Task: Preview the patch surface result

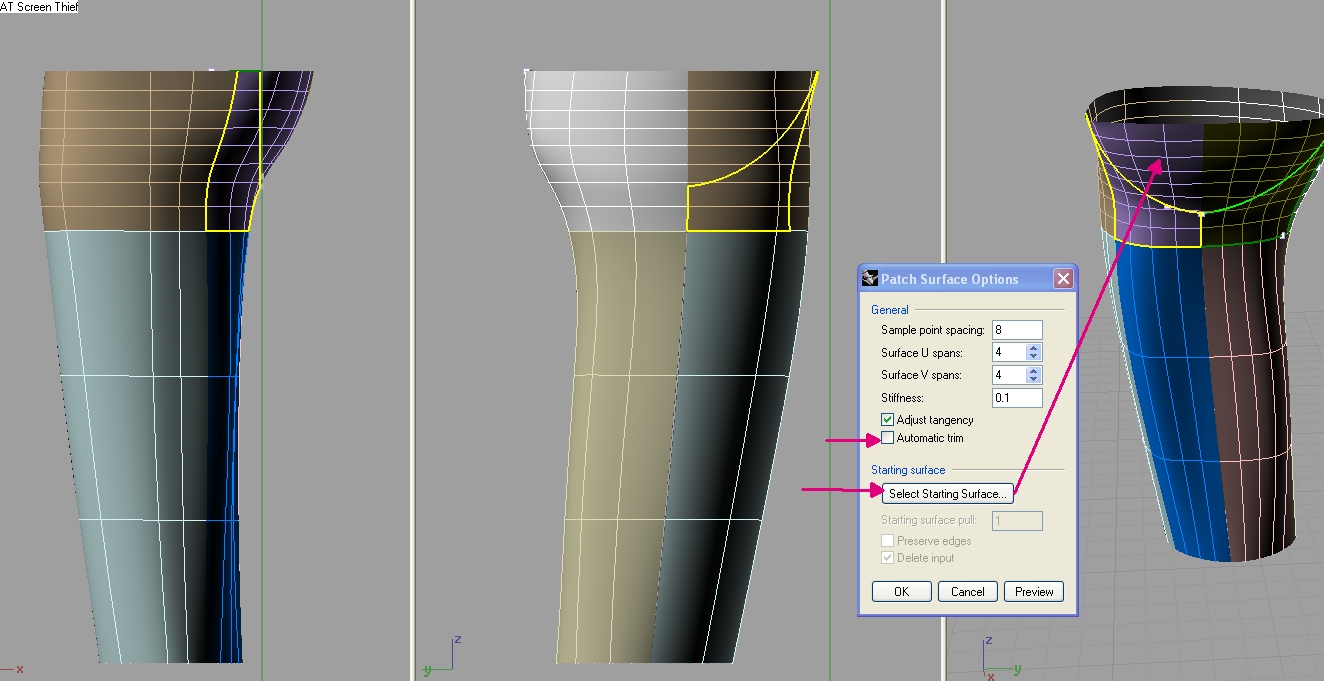Action: [1034, 592]
